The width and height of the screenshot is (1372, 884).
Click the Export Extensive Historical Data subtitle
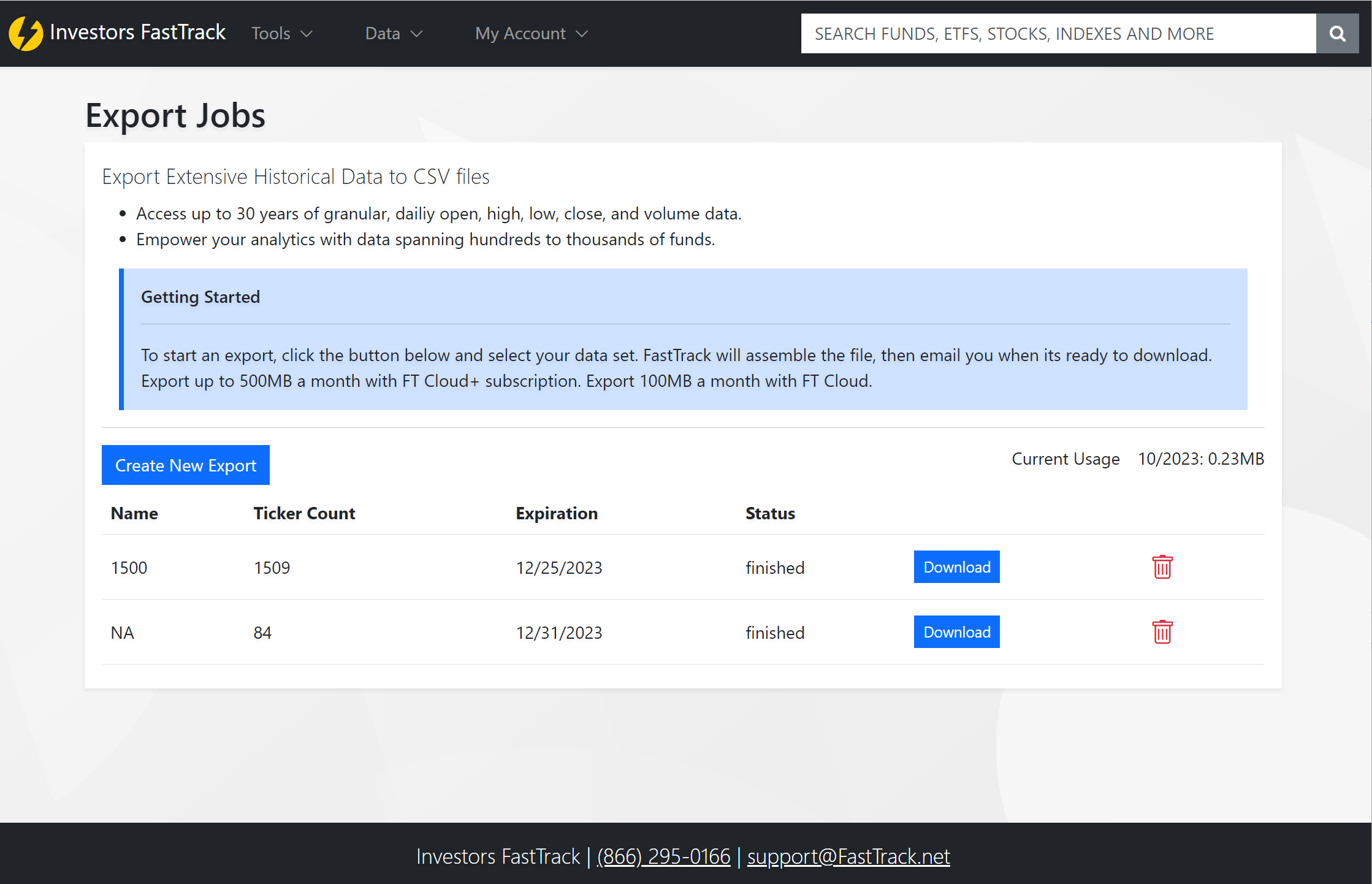coord(295,177)
